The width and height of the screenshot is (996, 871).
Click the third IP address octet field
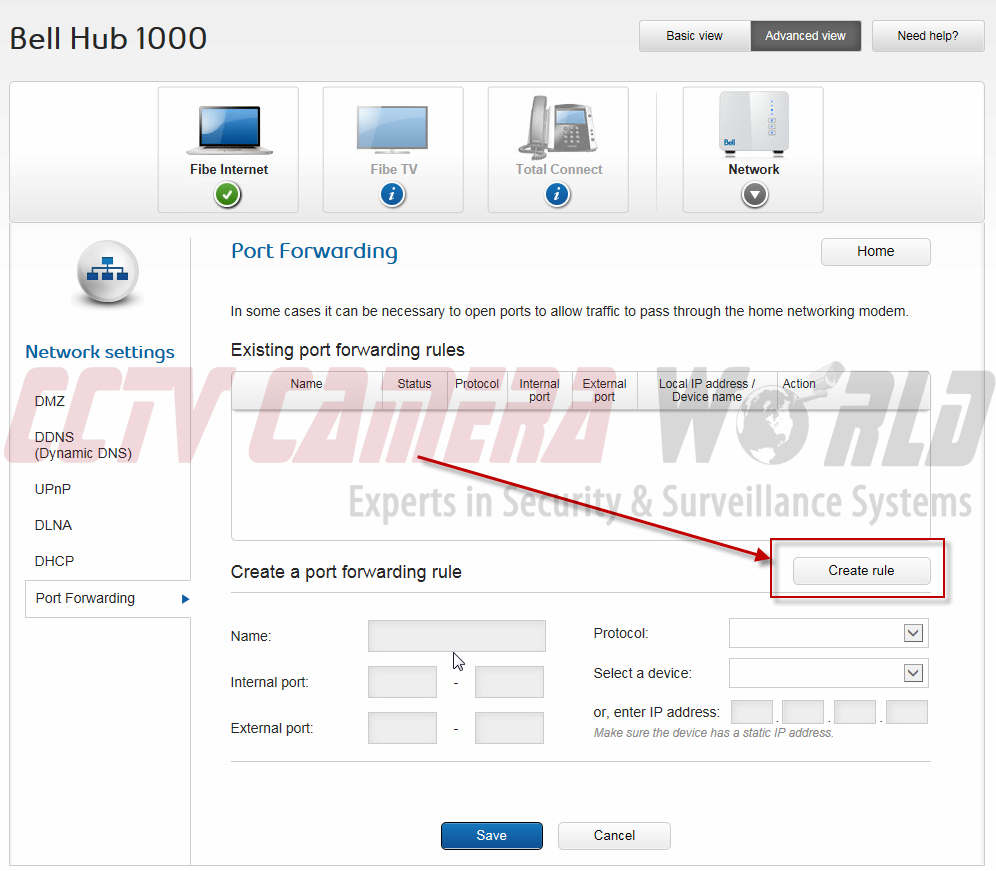pyautogui.click(x=855, y=712)
